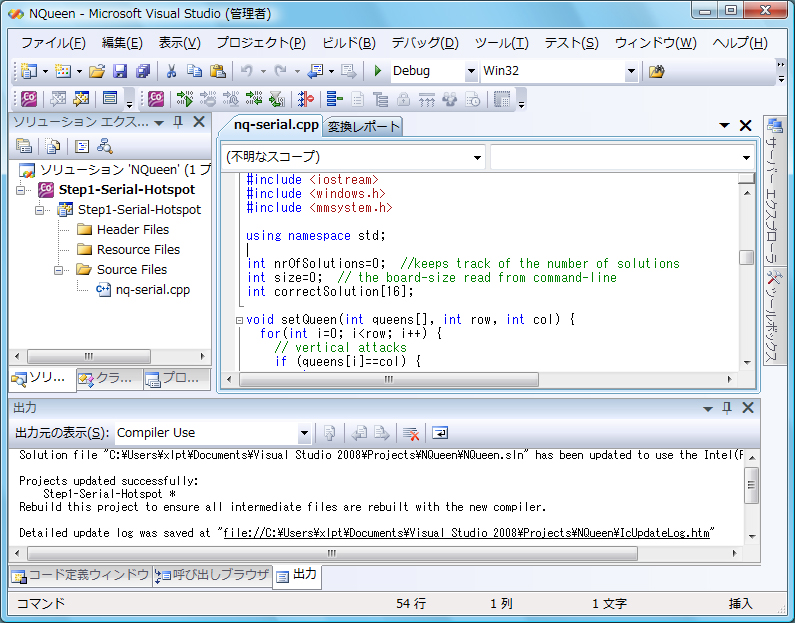Click the Find in Files folder icon at toolbar end
The height and width of the screenshot is (623, 795).
click(x=657, y=71)
